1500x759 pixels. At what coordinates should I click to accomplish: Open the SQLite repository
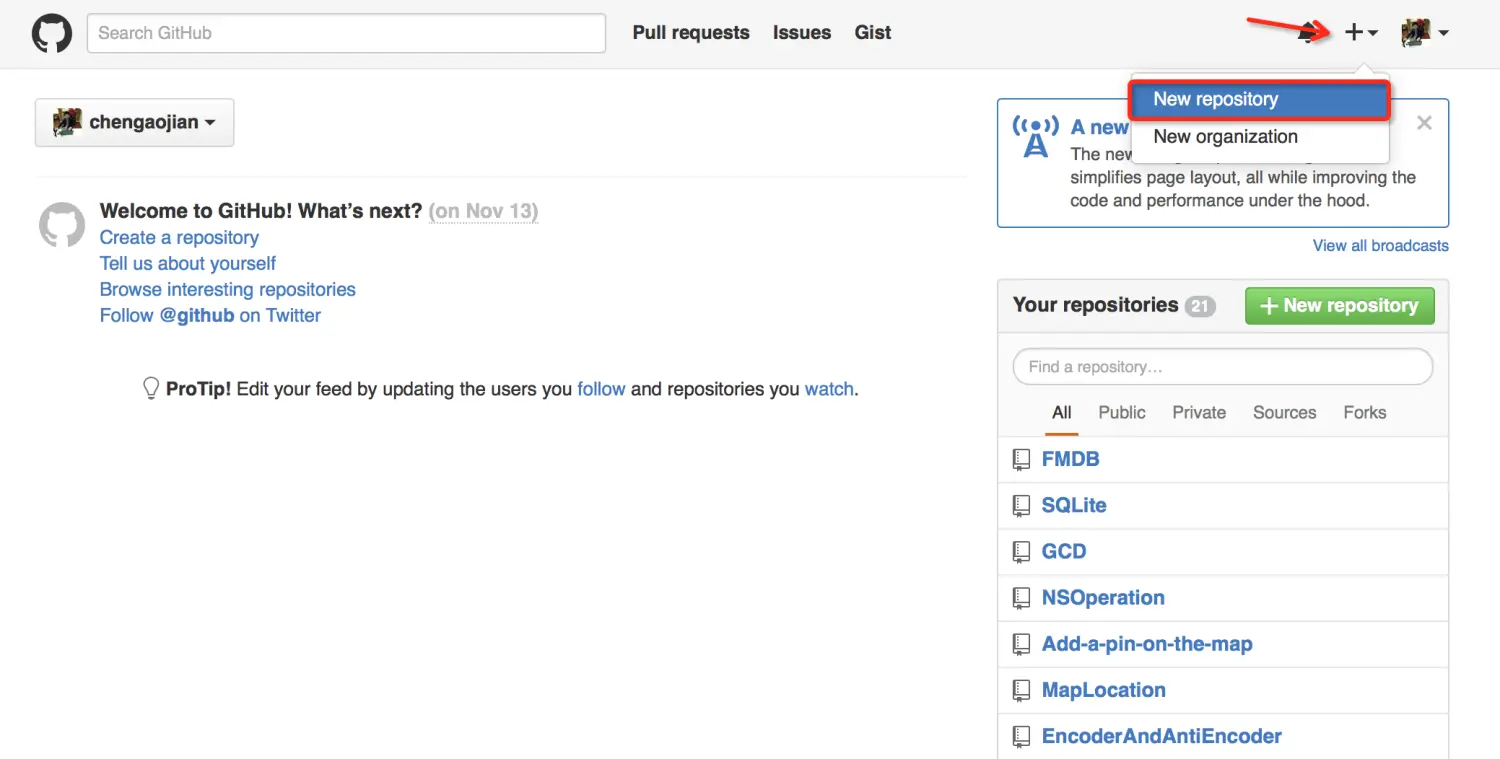1074,506
